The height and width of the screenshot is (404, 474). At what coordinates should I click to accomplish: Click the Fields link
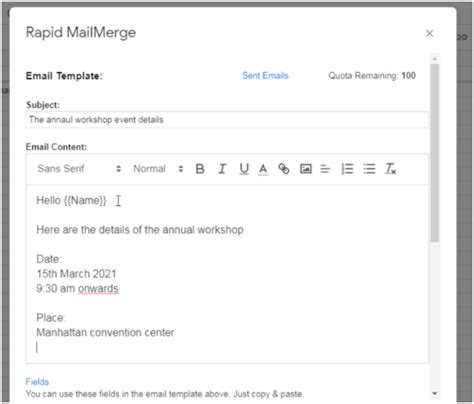(37, 382)
